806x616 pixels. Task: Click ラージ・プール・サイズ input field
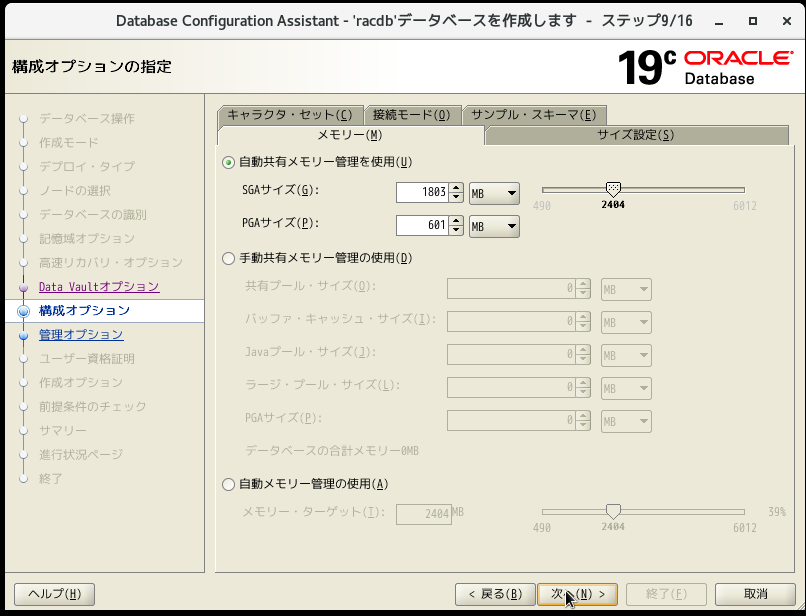(511, 388)
